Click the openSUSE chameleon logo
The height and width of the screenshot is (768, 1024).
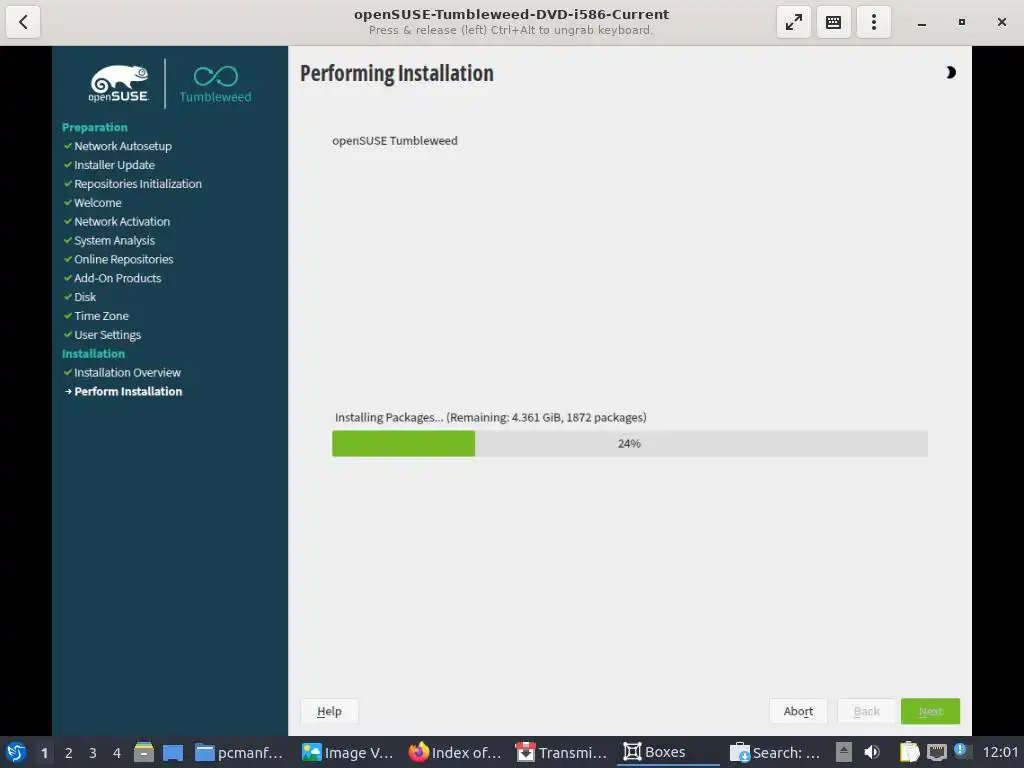click(x=119, y=84)
